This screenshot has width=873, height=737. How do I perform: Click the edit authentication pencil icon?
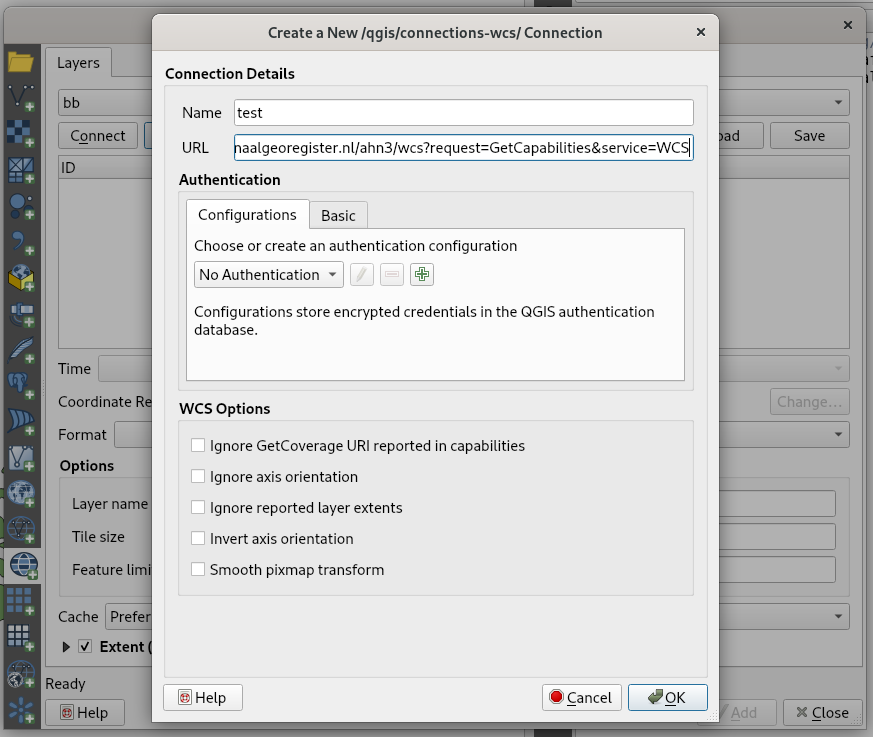pos(361,274)
